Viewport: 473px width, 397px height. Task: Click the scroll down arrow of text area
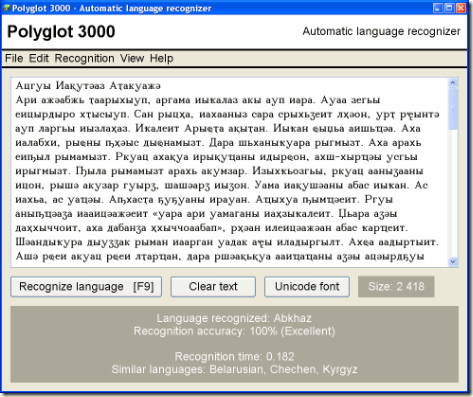453,262
